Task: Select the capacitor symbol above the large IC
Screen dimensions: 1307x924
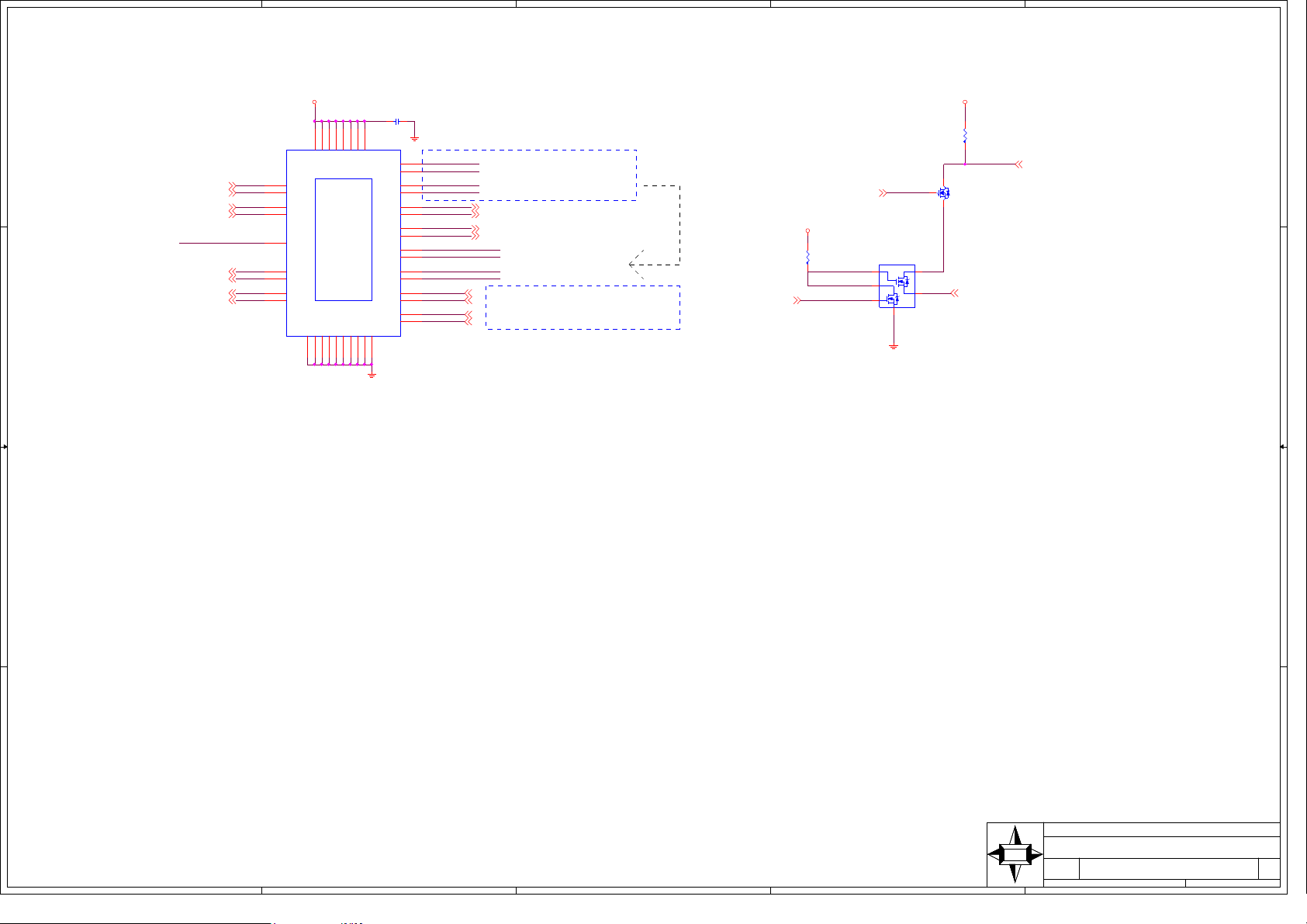Action: coord(397,121)
